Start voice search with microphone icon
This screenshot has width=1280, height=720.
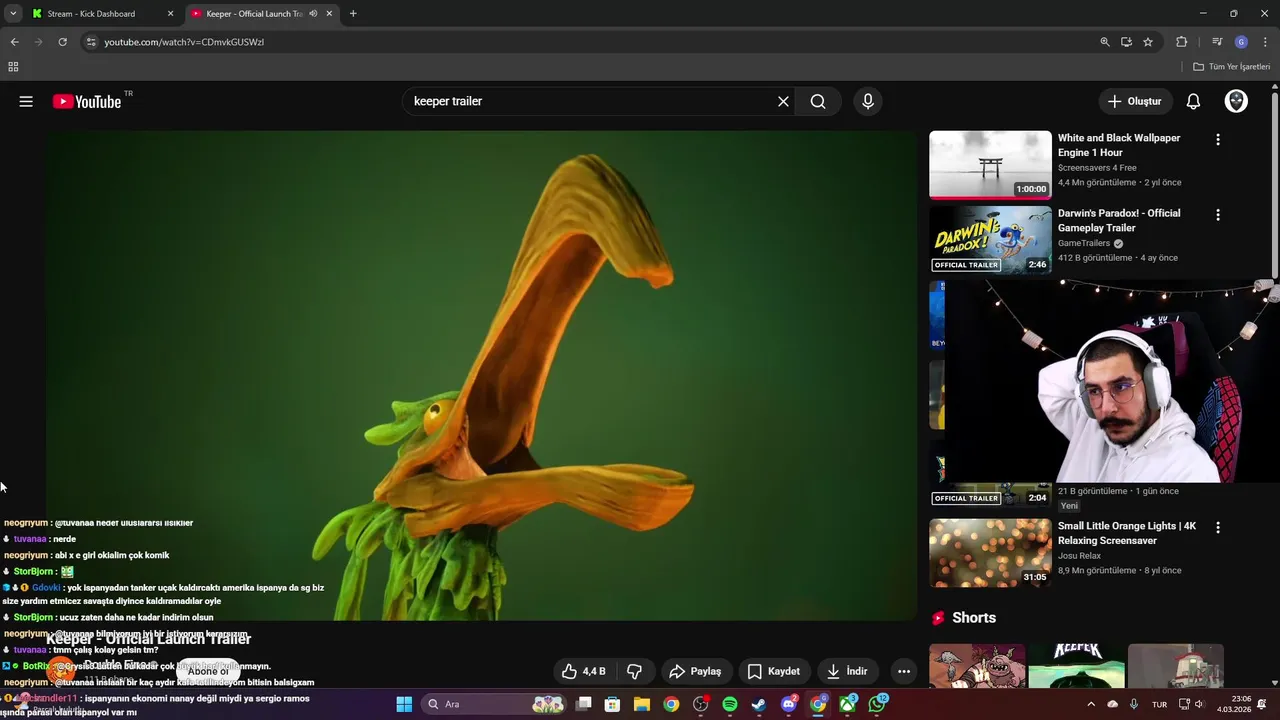click(x=867, y=101)
